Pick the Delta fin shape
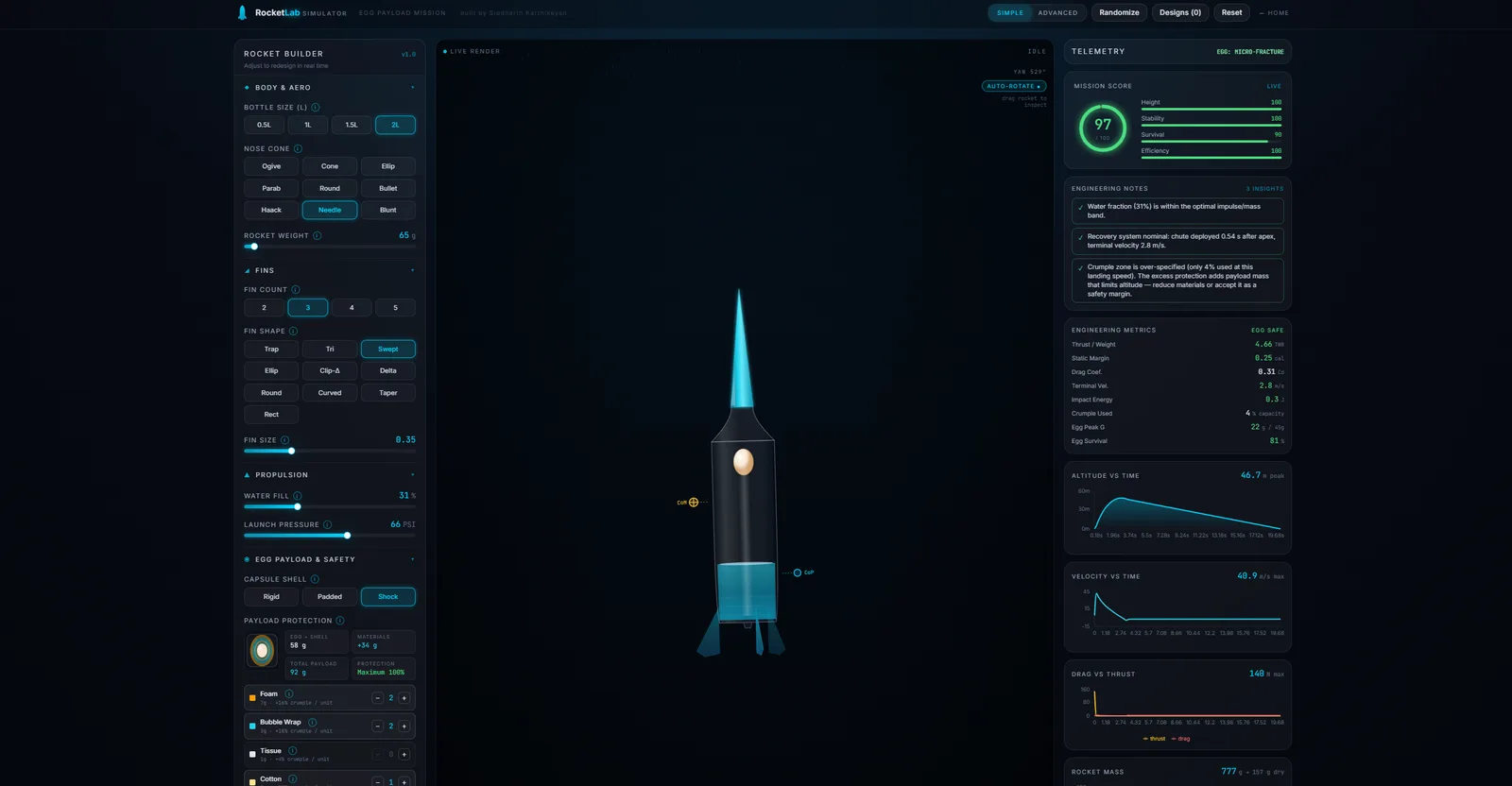Image resolution: width=1512 pixels, height=786 pixels. coord(388,371)
